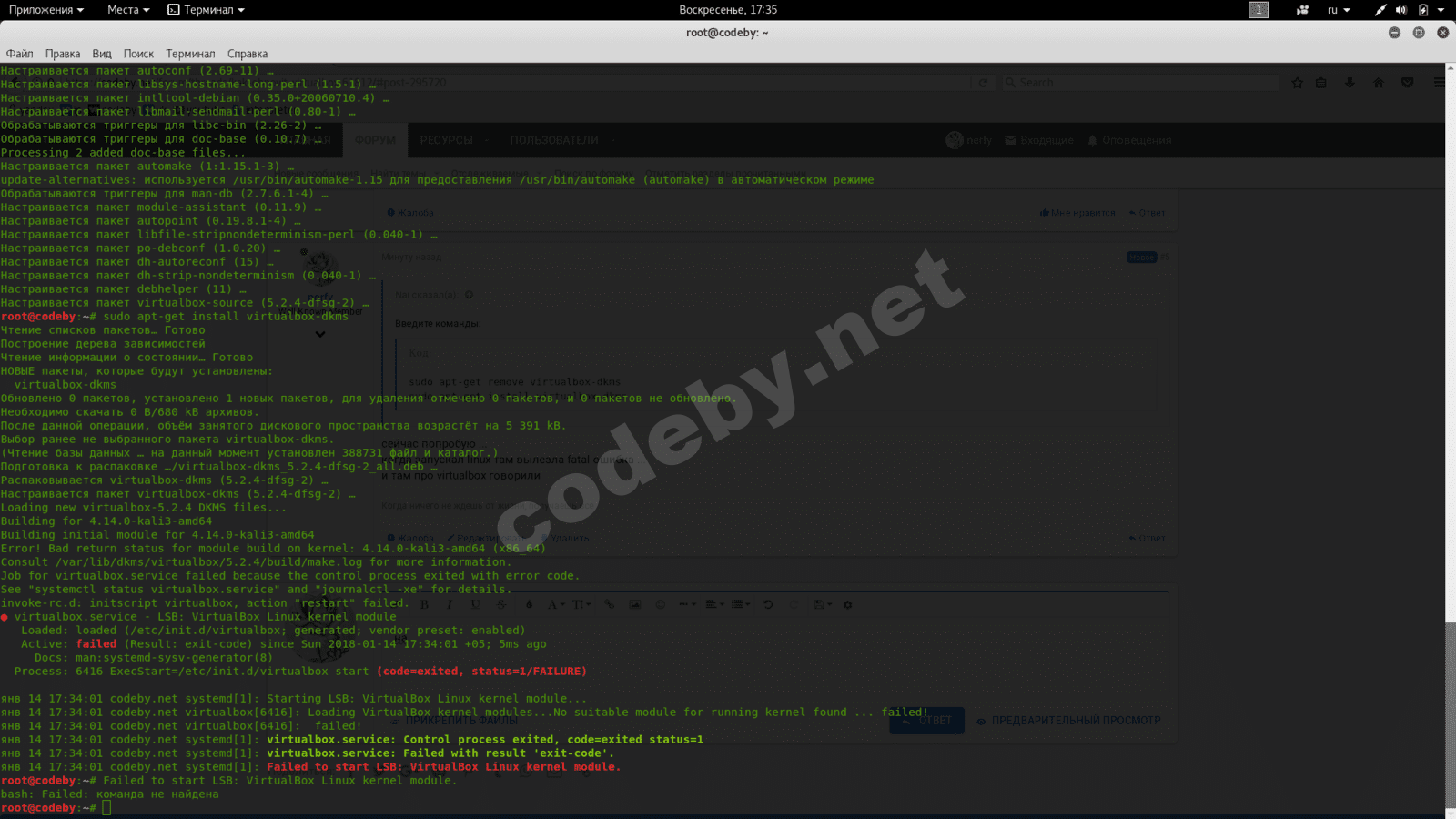Click the battery charging indicator icon
Viewport: 1456px width, 819px height.
click(1423, 10)
